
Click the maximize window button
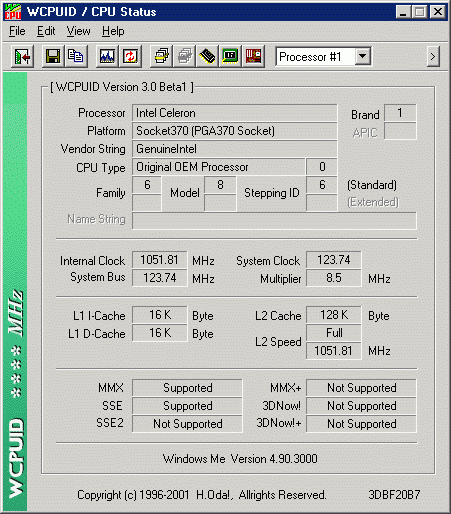coord(419,12)
